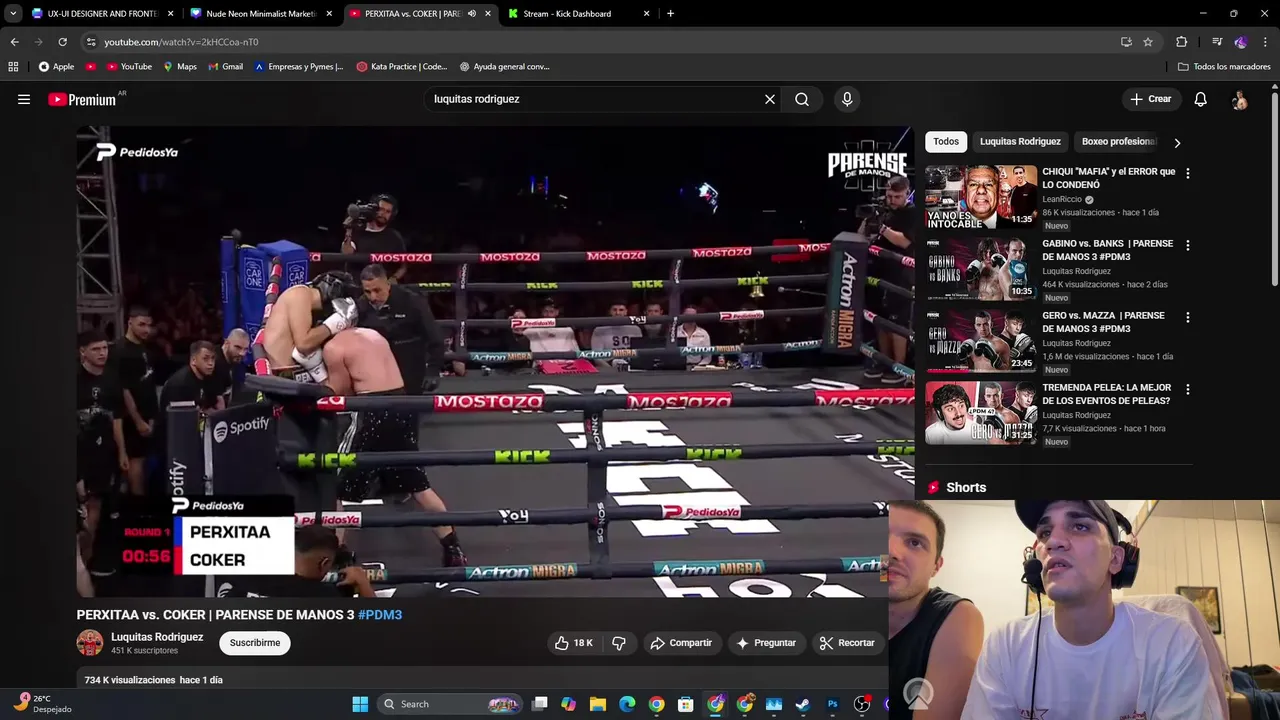The image size is (1280, 720).
Task: Open Chrome extensions puzzle icon
Action: pos(1182,42)
